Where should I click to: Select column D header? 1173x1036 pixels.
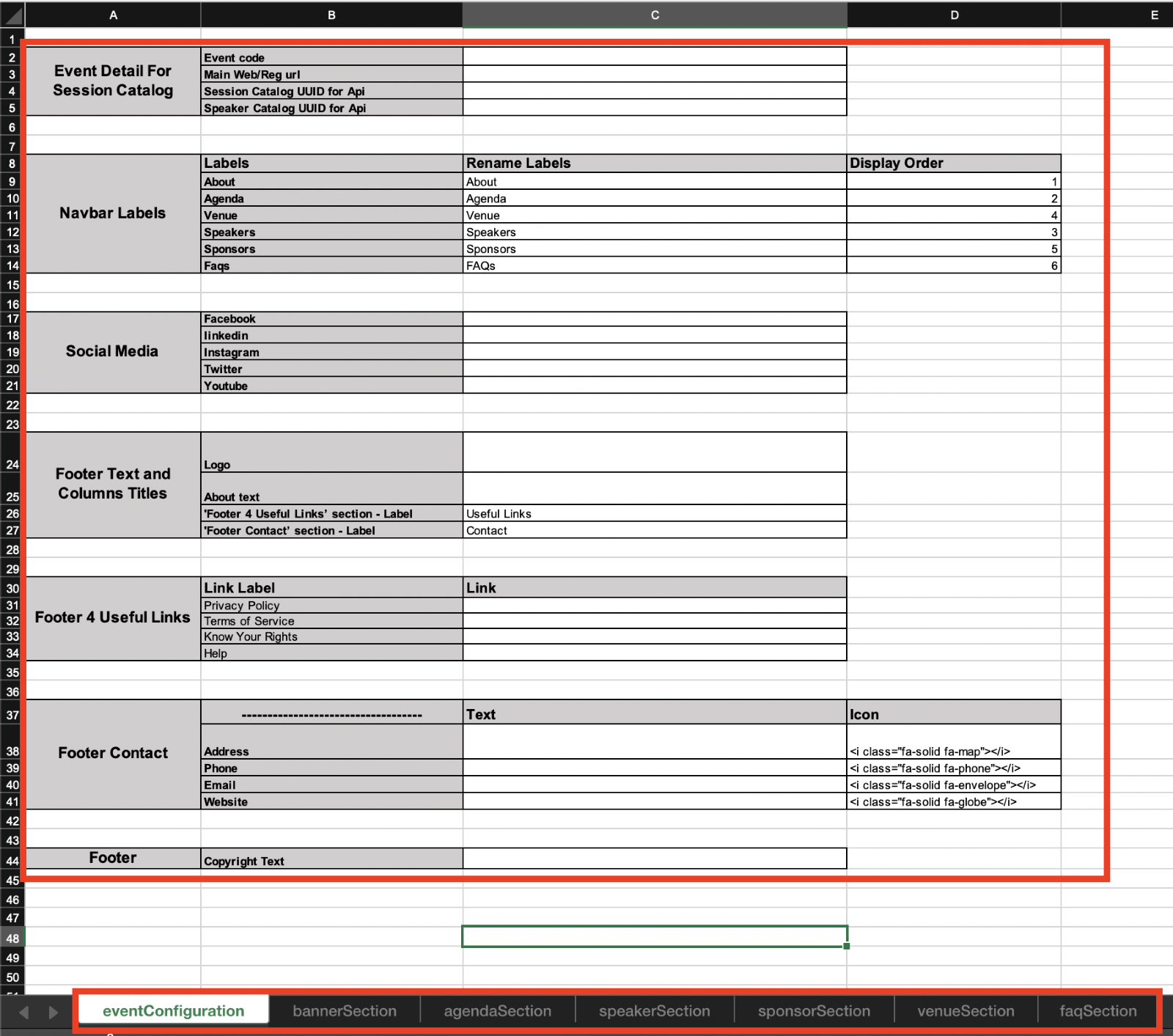pyautogui.click(x=954, y=15)
